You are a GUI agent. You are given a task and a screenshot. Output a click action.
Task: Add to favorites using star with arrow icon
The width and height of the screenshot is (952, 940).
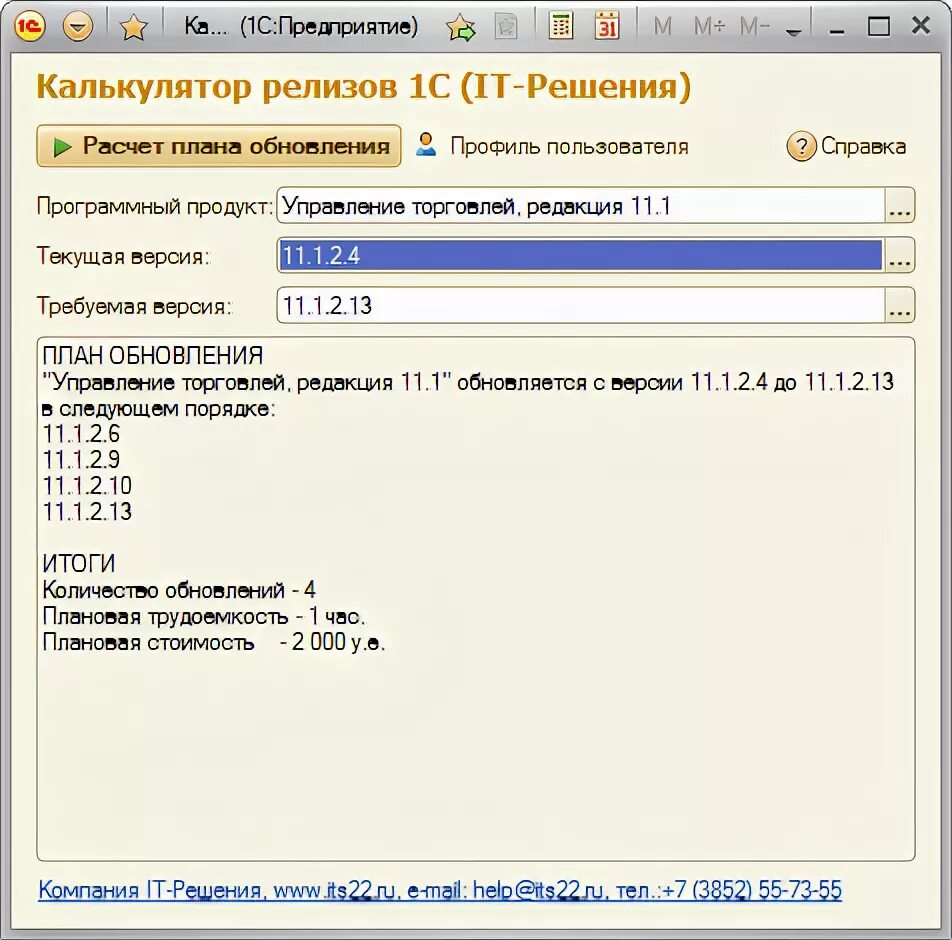click(x=461, y=27)
